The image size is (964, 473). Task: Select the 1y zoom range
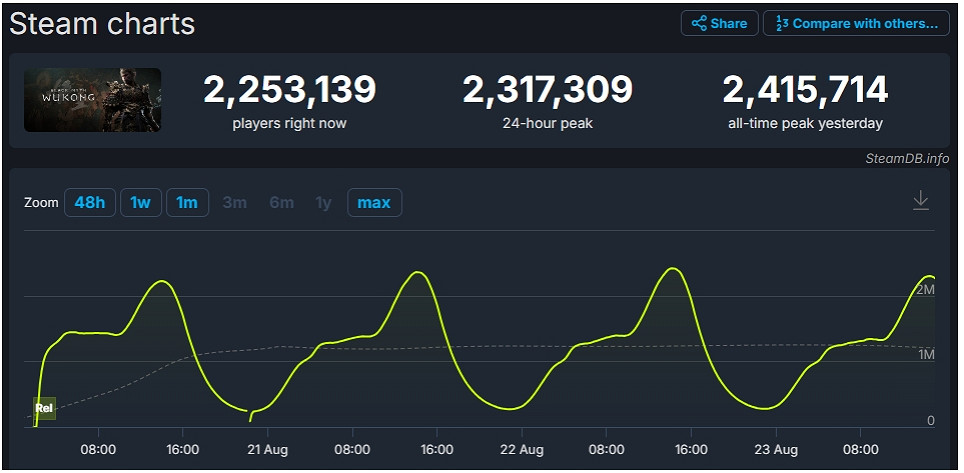323,203
